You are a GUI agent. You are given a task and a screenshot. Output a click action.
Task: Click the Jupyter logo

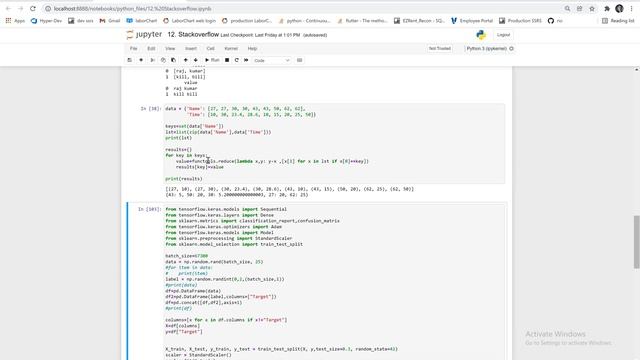[144, 35]
